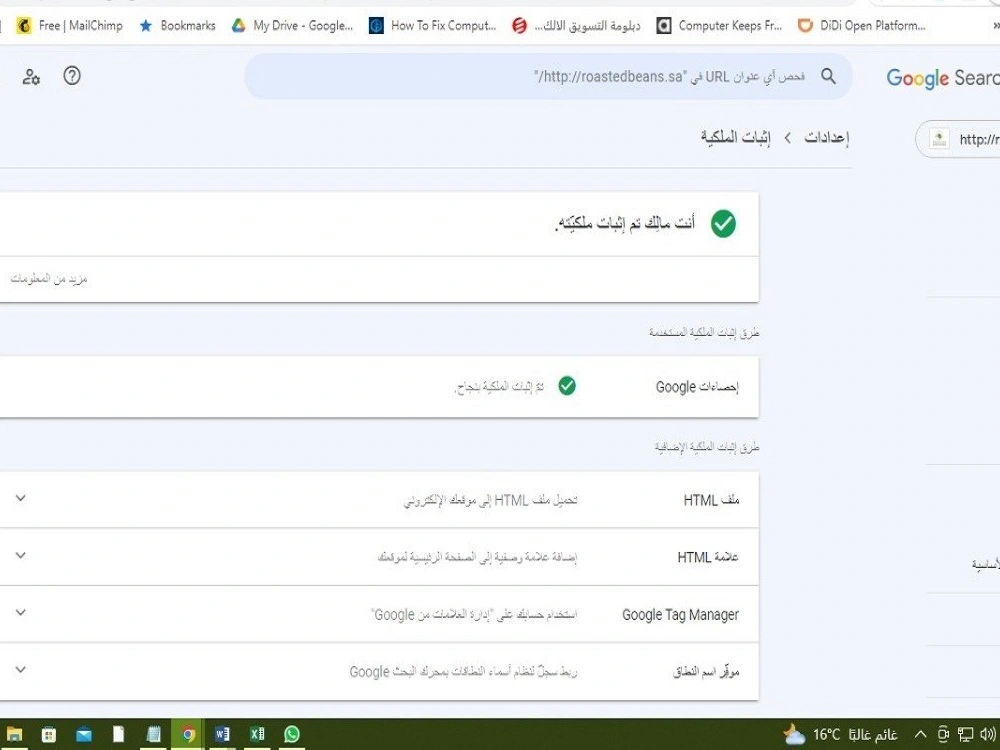Open the DiDi Open Platform bookmark
This screenshot has width=1000, height=750.
point(862,26)
